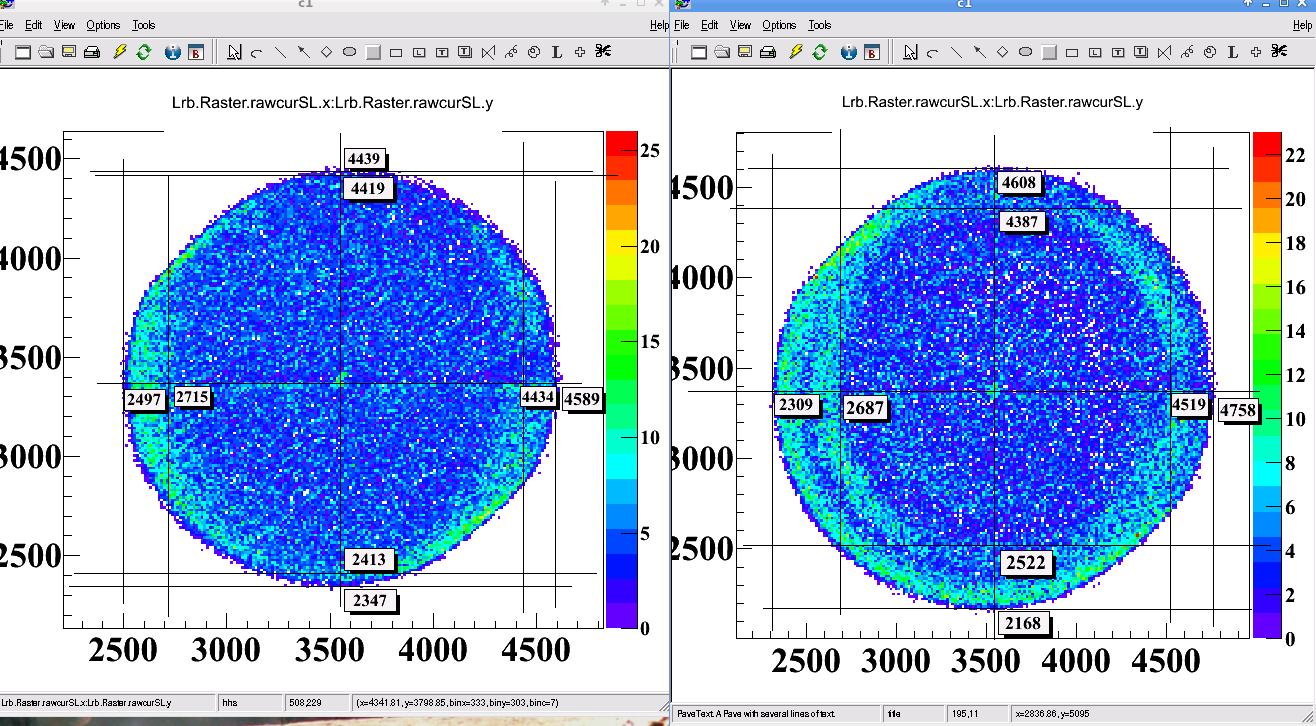Image resolution: width=1316 pixels, height=726 pixels.
Task: Click Interrupt lightning icon in right window
Action: coord(796,52)
